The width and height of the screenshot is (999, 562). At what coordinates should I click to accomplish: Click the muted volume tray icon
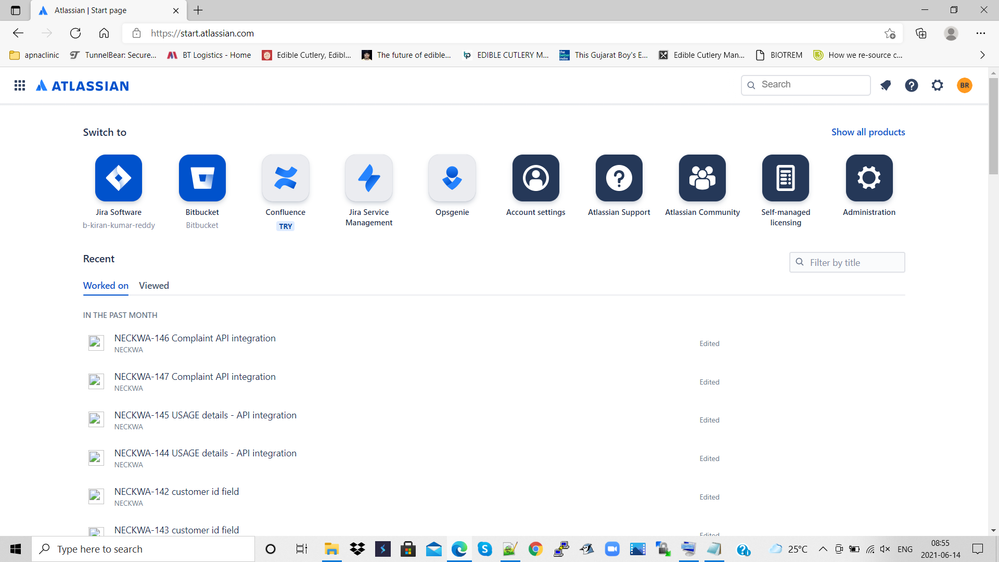click(885, 549)
